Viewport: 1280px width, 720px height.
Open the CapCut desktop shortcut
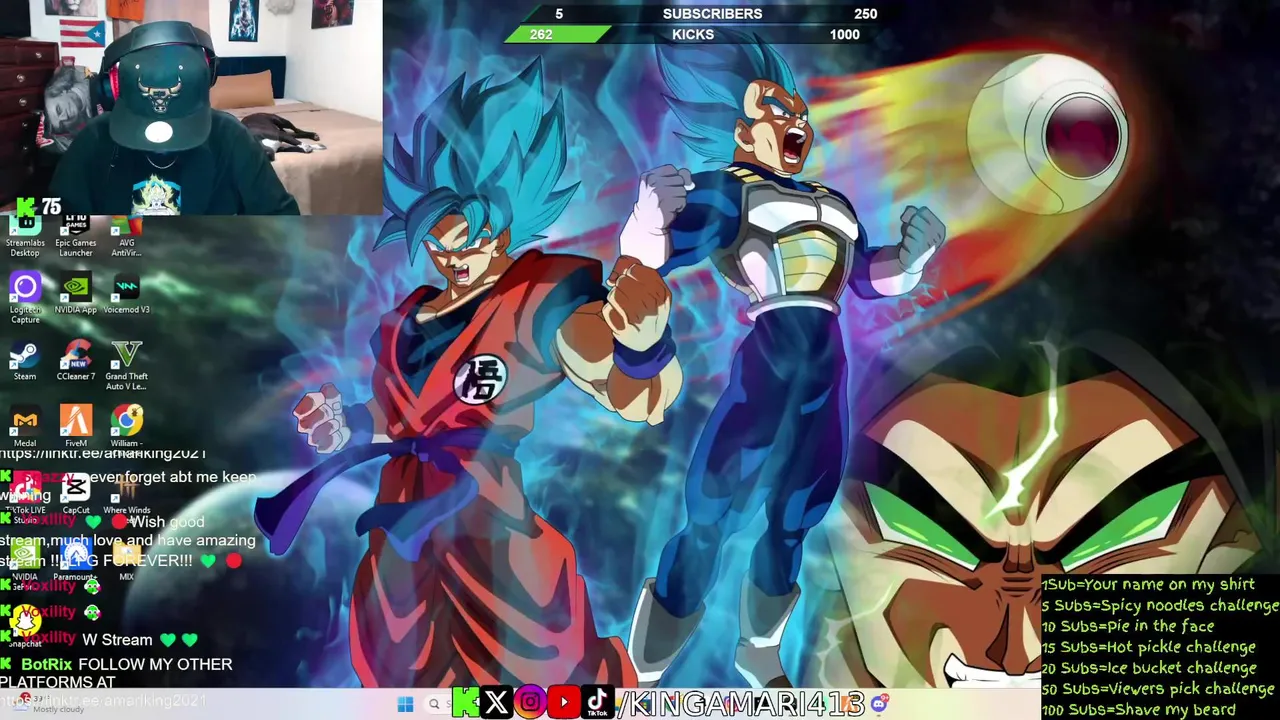(x=76, y=495)
